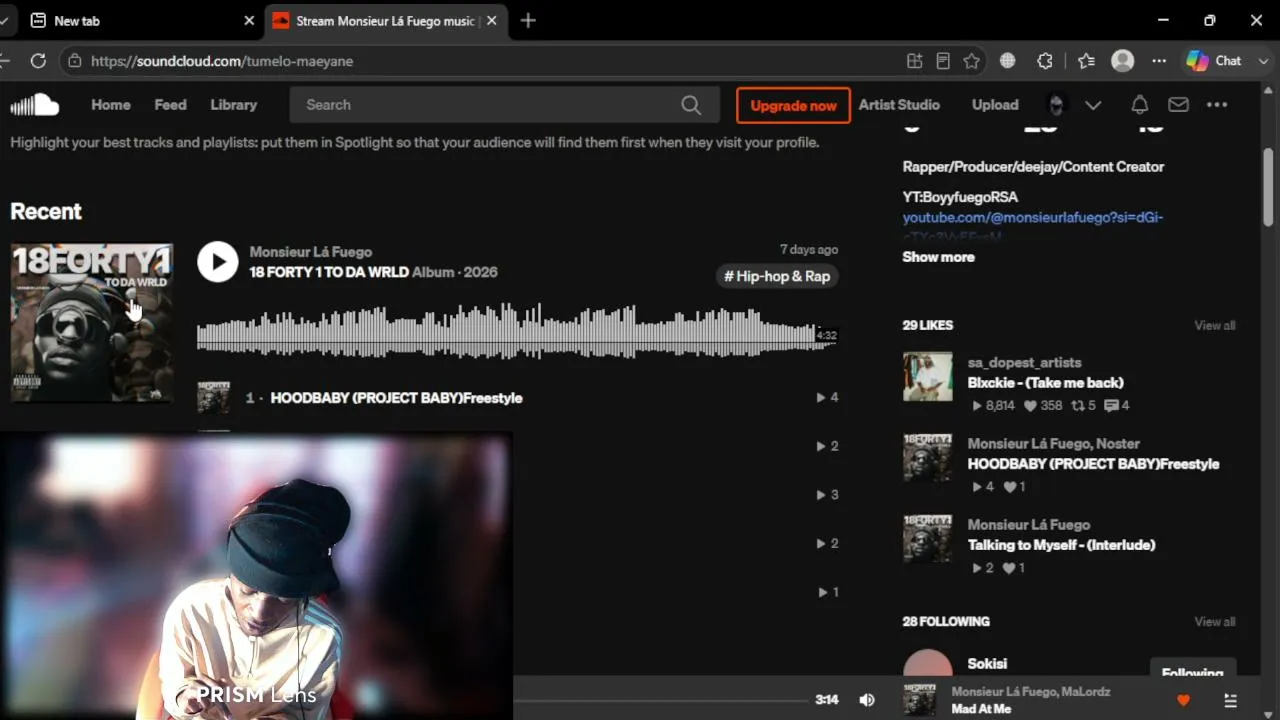The height and width of the screenshot is (720, 1280).
Task: Open the 18 FORTY 1 TO DA WRLD album title
Action: [x=328, y=272]
